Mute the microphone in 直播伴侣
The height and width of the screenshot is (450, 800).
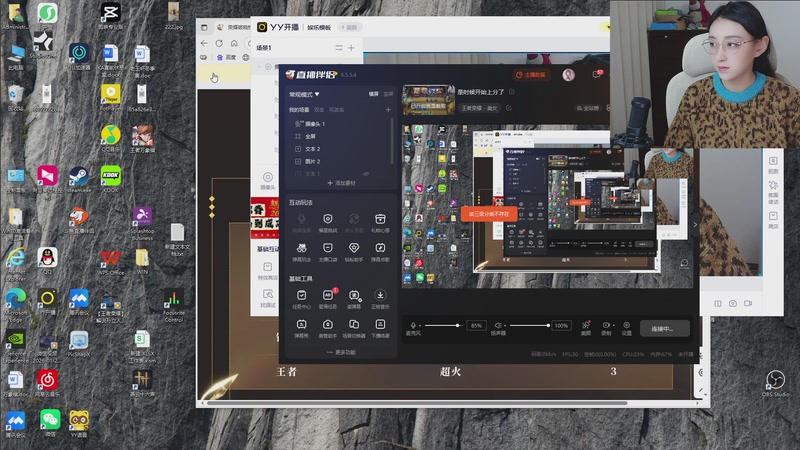point(413,325)
